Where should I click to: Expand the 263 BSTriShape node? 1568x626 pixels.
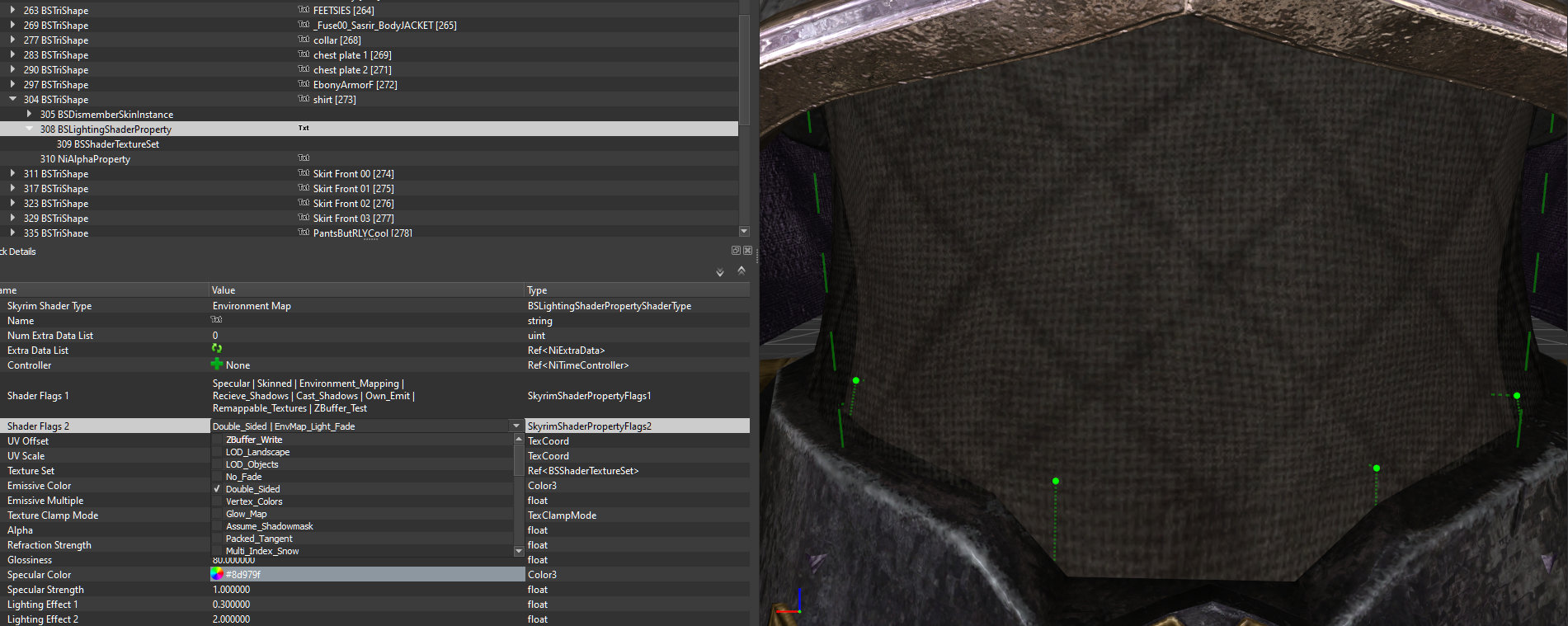coord(12,10)
